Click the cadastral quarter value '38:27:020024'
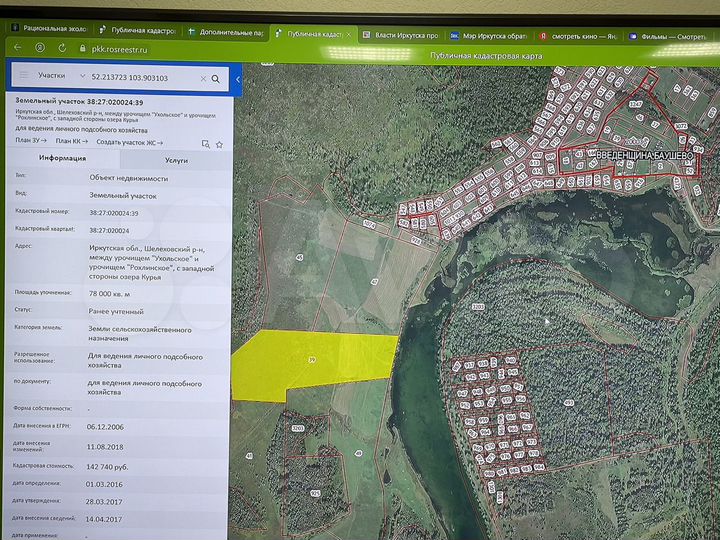The width and height of the screenshot is (720, 540). (109, 231)
